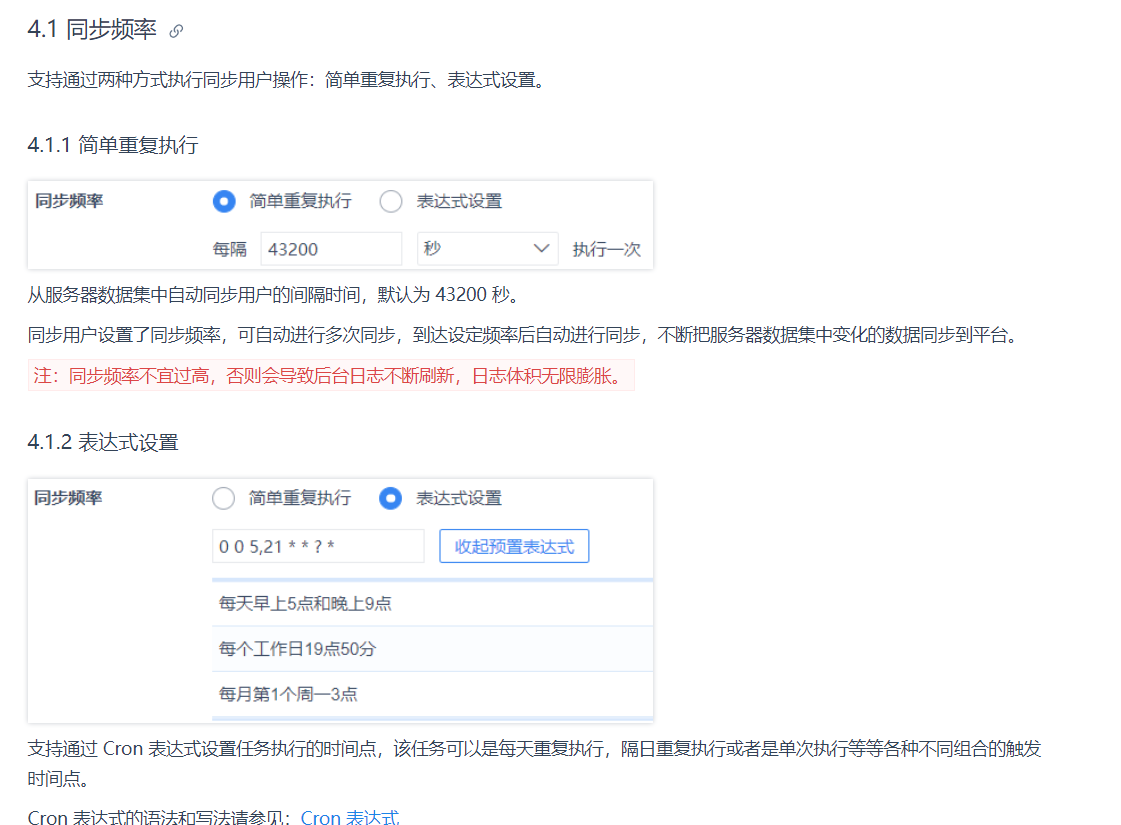Click the cron expression field 0 0 5,21
This screenshot has height=825, width=1121.
(x=318, y=546)
